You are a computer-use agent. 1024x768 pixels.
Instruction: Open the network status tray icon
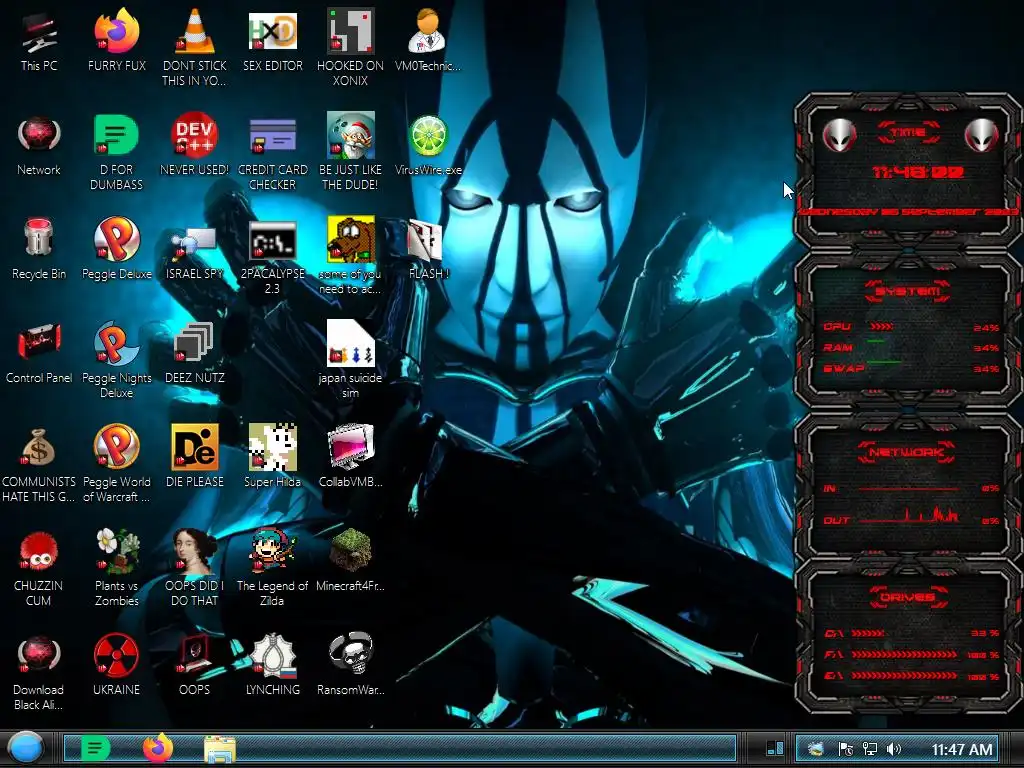(x=870, y=749)
